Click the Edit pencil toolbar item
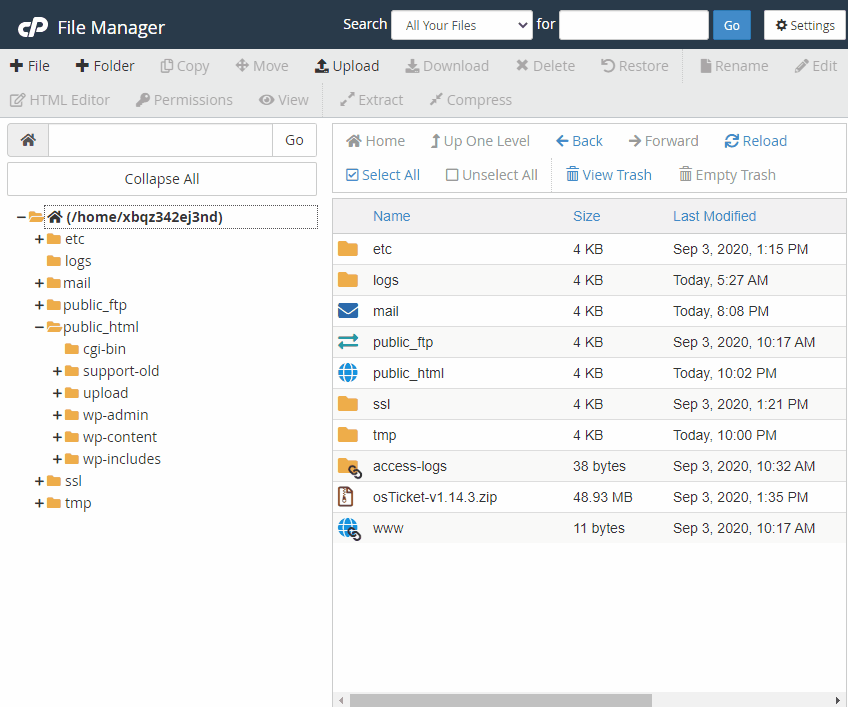This screenshot has height=707, width=848. click(816, 66)
